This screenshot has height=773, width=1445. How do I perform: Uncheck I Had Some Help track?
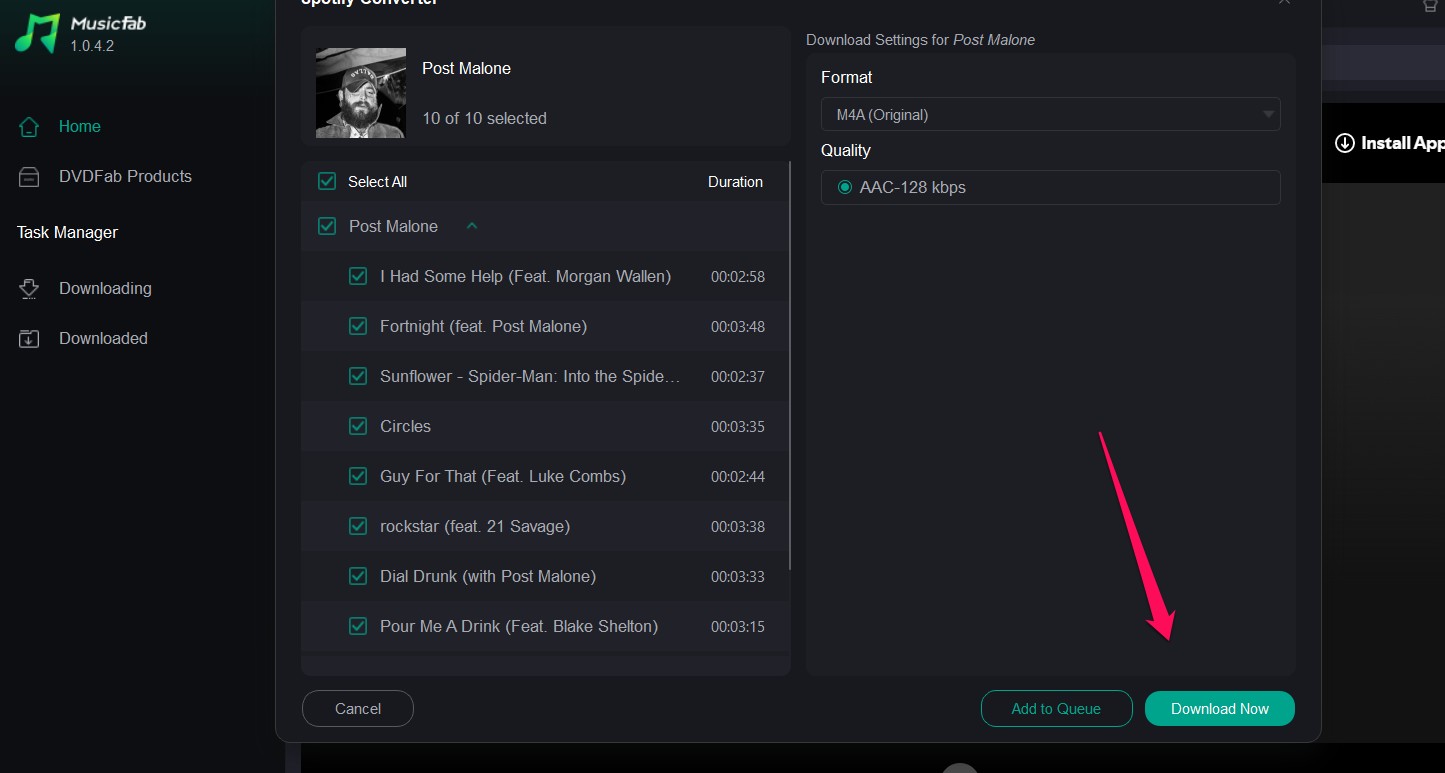[358, 276]
